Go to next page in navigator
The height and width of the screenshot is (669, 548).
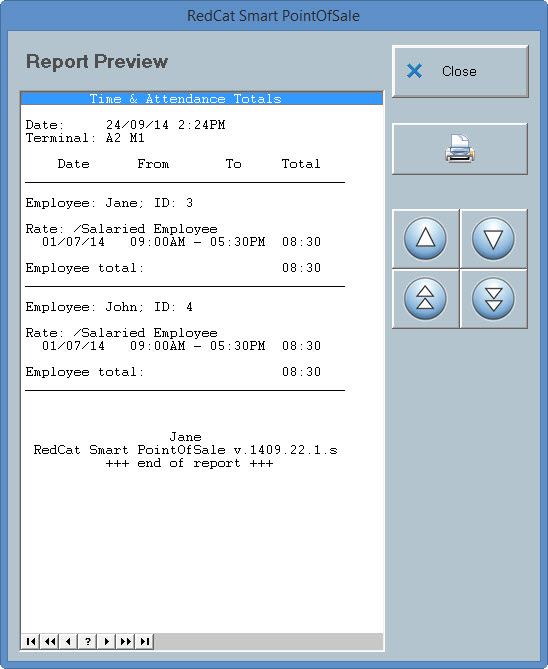point(107,641)
